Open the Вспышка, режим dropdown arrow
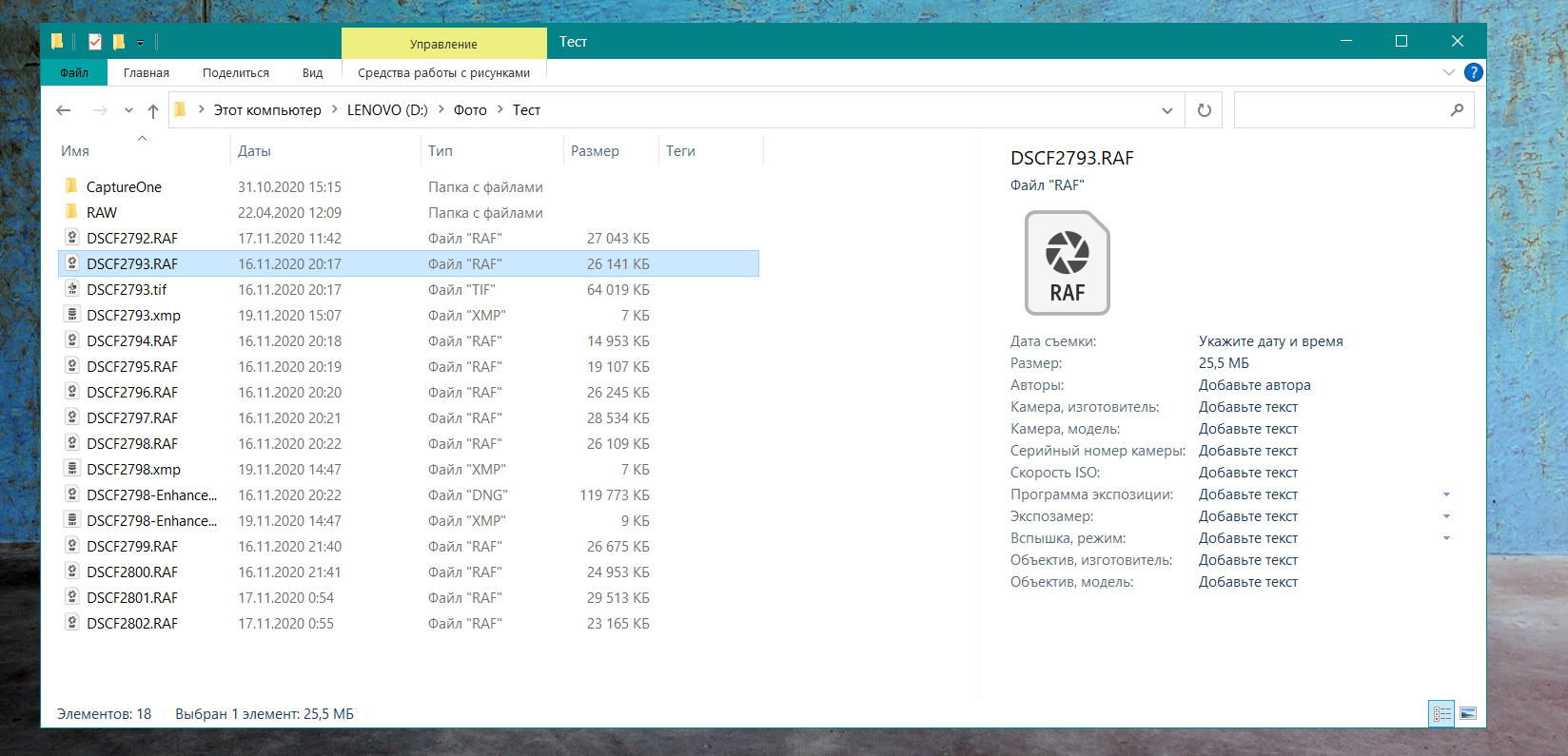 point(1446,538)
